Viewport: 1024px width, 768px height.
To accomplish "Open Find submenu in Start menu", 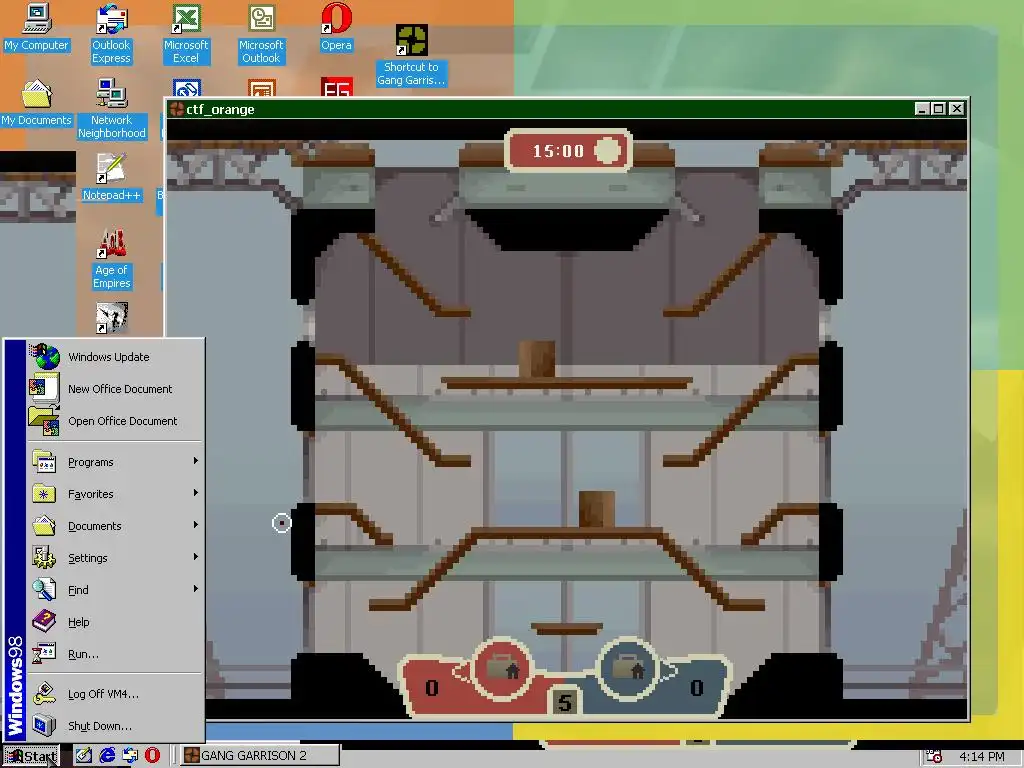I will coord(116,590).
